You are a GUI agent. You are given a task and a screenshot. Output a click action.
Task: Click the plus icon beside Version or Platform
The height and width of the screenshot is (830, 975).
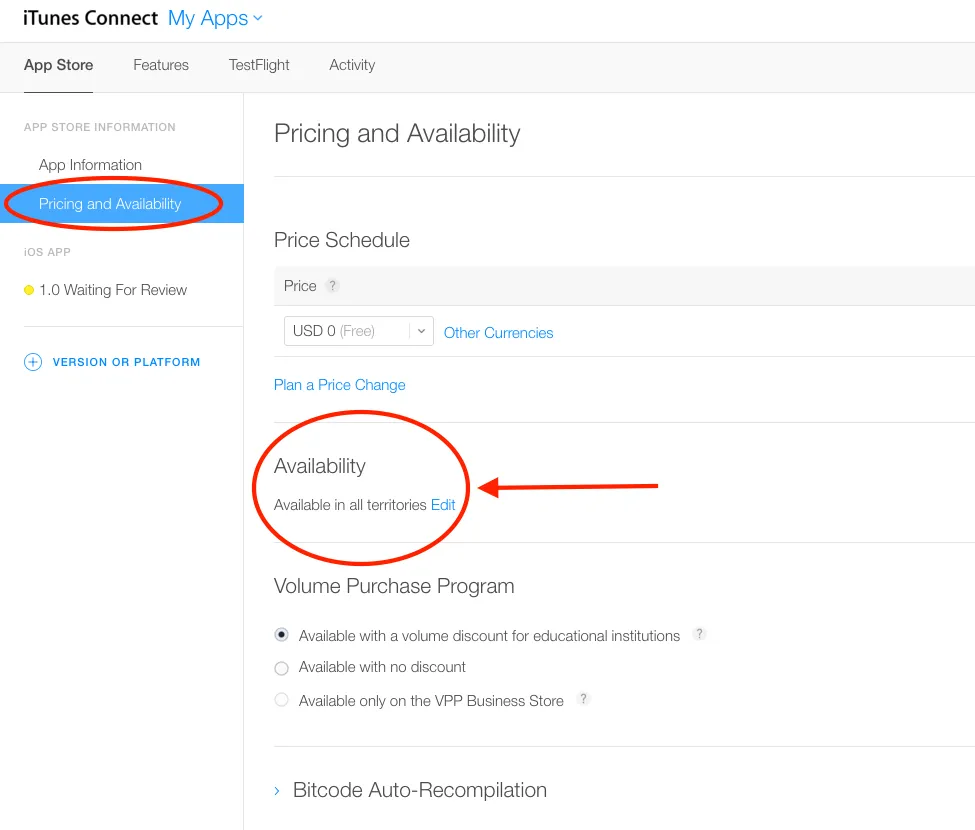pos(33,362)
